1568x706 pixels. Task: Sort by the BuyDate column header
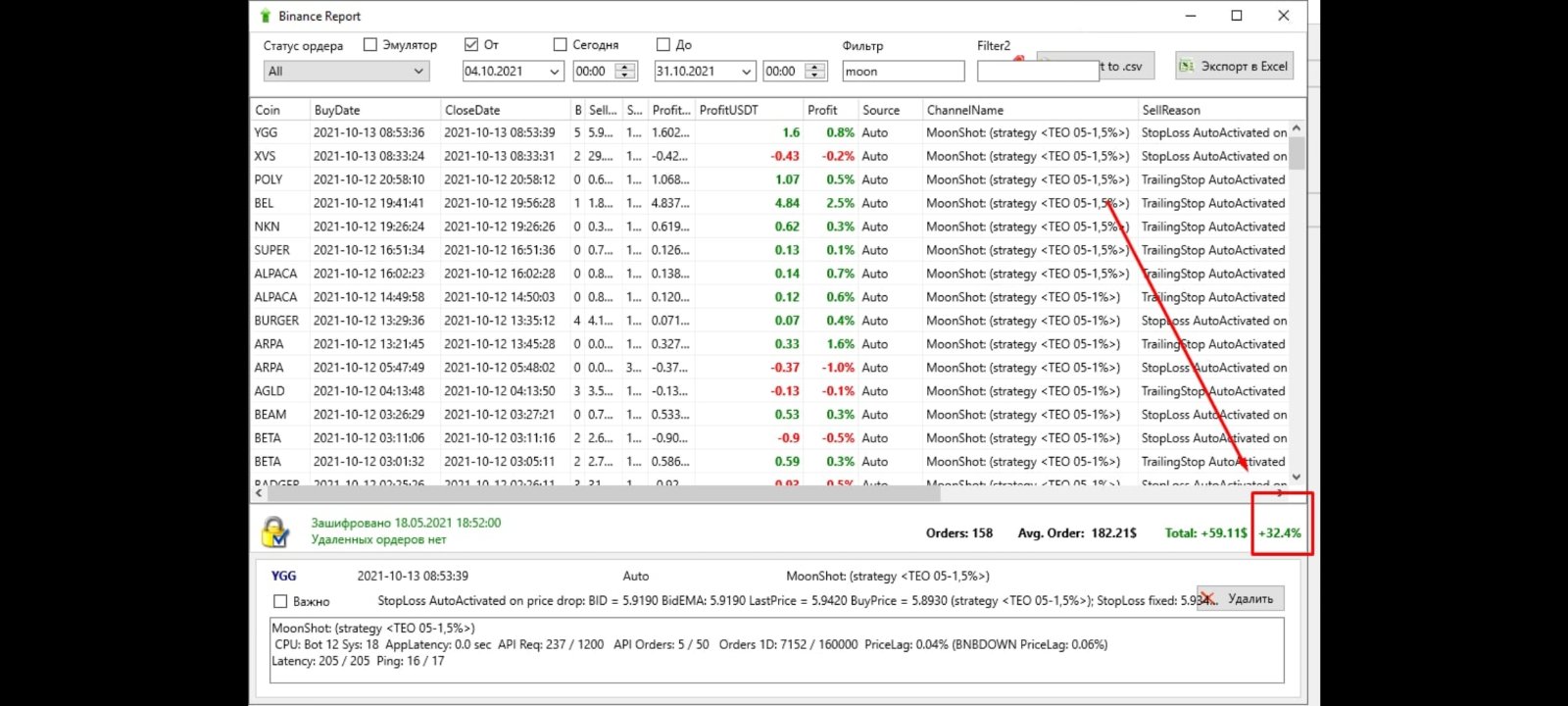pos(375,110)
